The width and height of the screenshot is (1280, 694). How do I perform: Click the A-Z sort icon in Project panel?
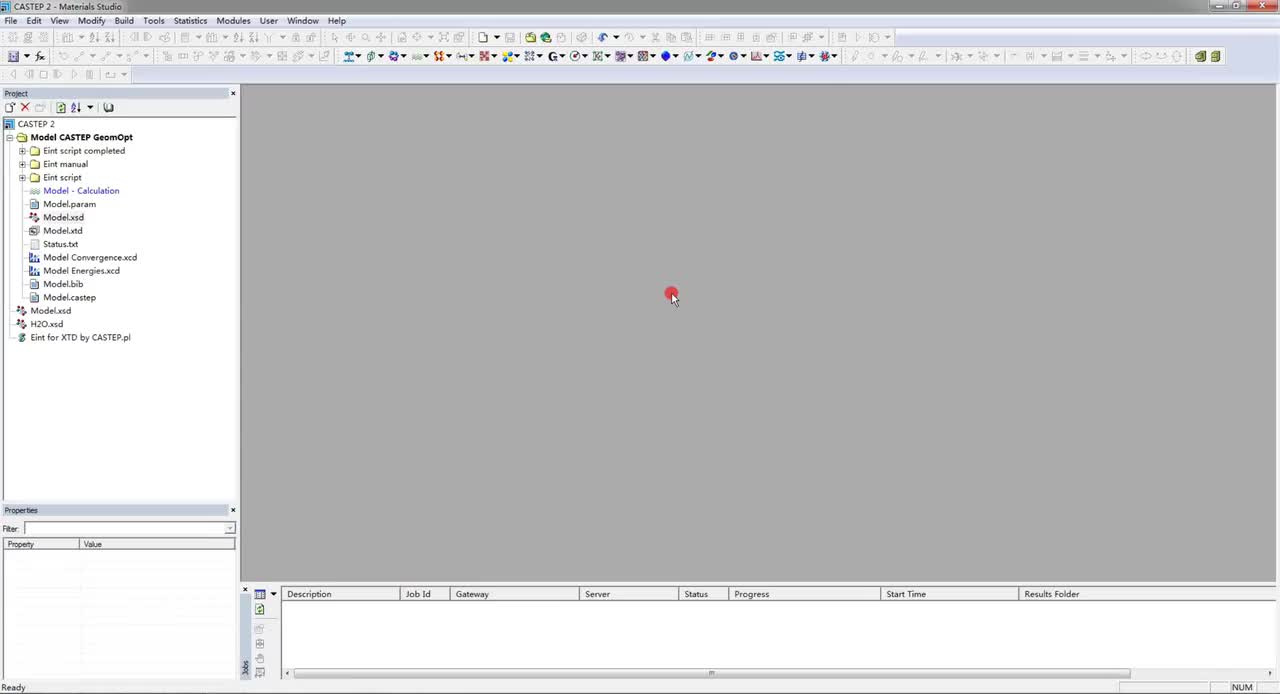pos(75,107)
